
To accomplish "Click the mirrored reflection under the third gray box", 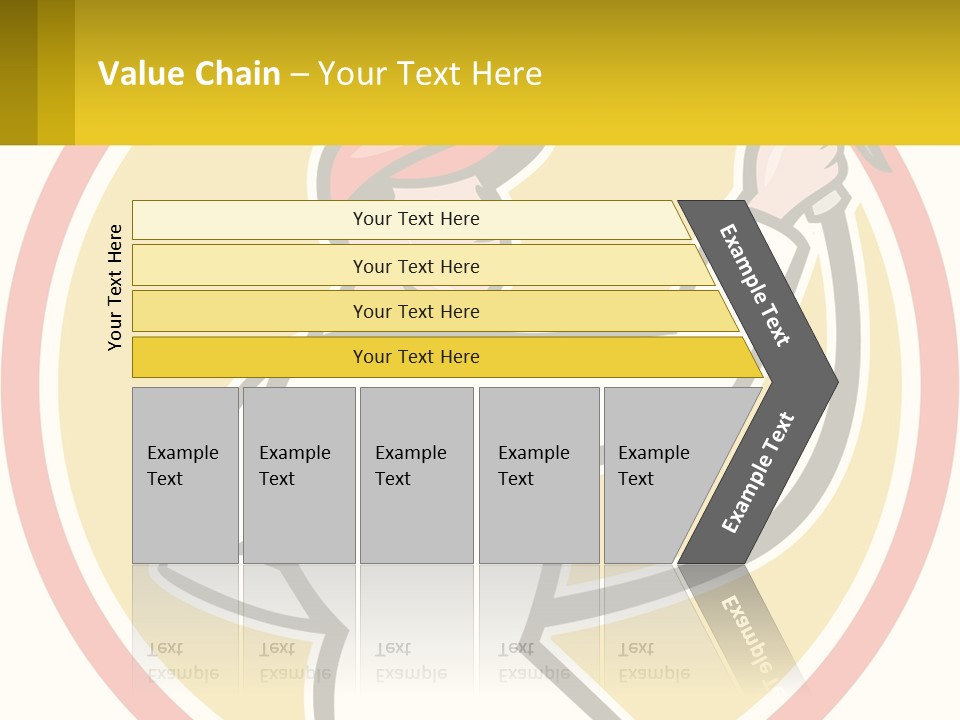I will point(416,640).
